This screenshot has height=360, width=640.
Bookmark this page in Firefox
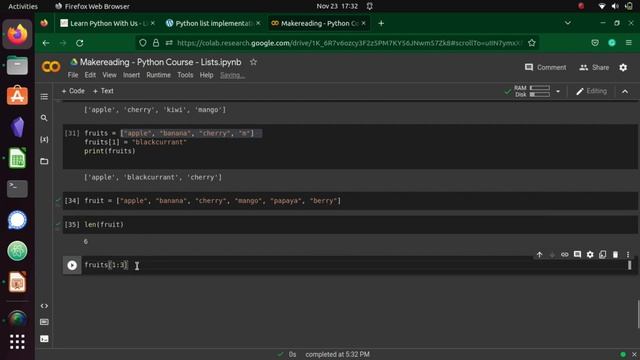(531, 43)
